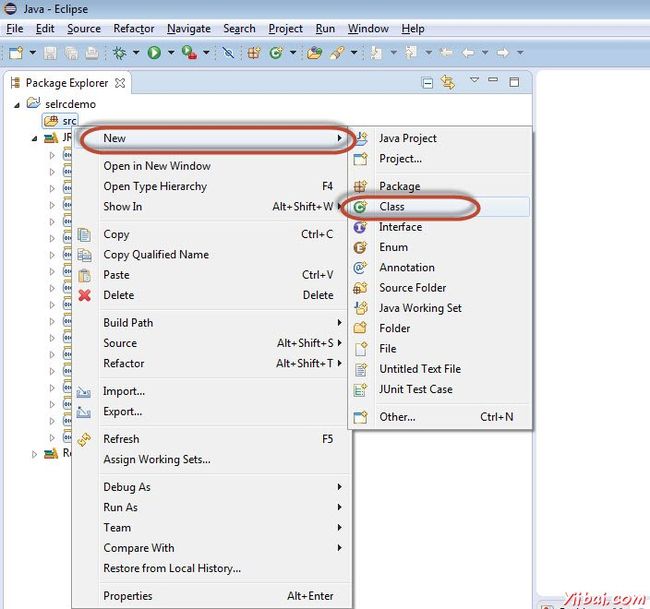Start debugging with the bug icon

click(x=120, y=53)
